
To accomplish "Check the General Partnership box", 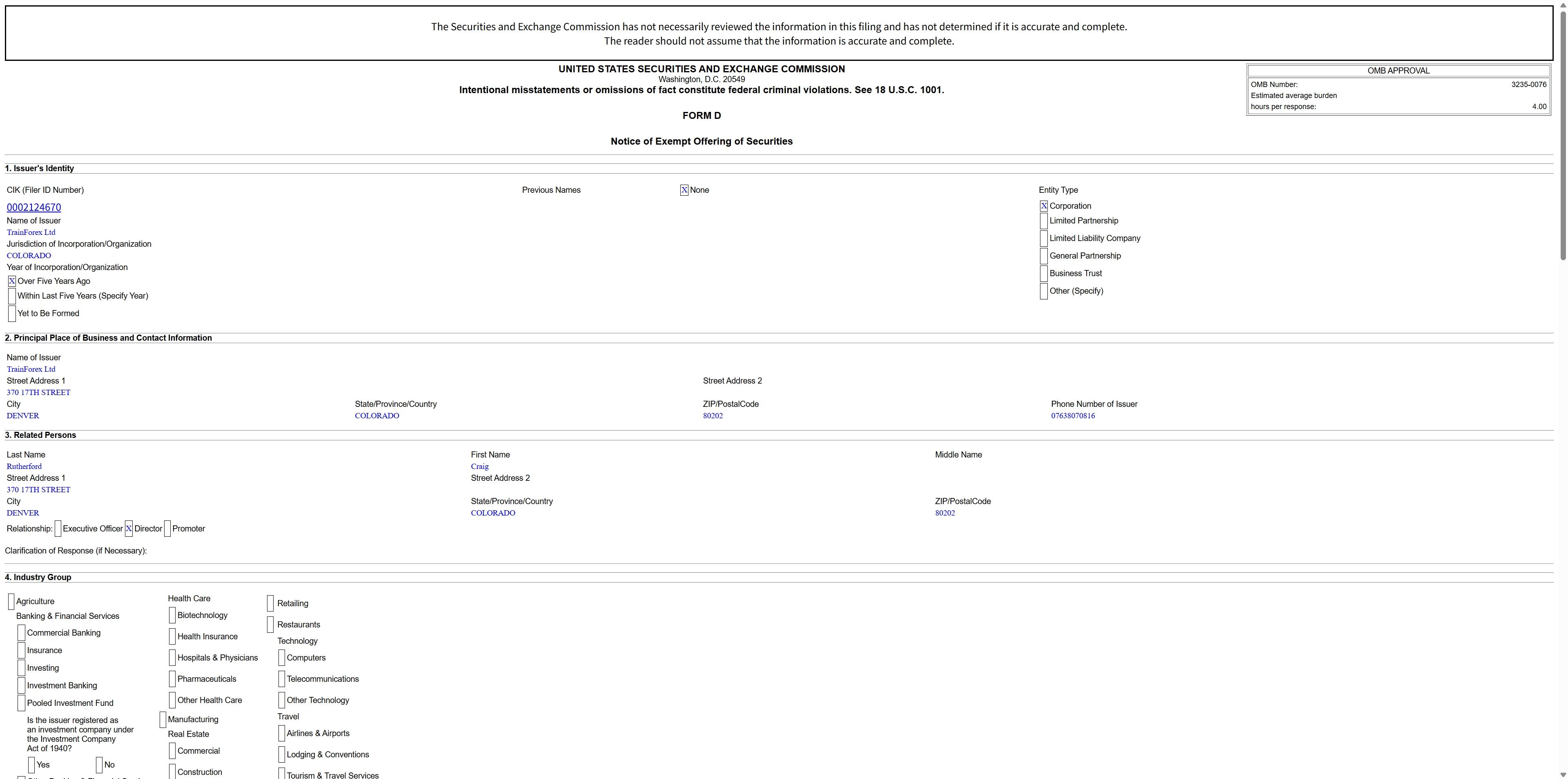I will [x=1044, y=256].
